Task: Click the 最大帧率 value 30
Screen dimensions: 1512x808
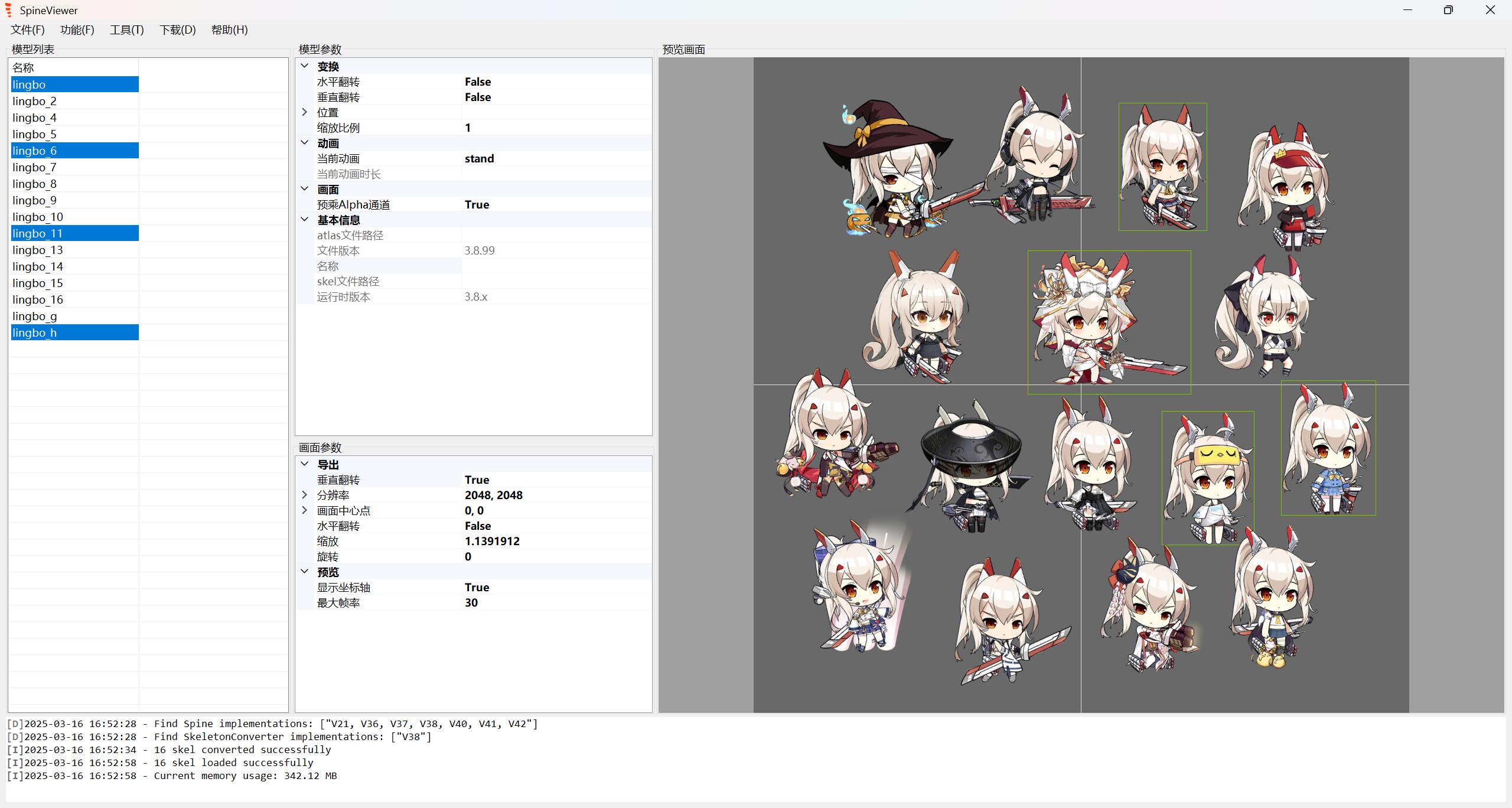Action: click(471, 602)
